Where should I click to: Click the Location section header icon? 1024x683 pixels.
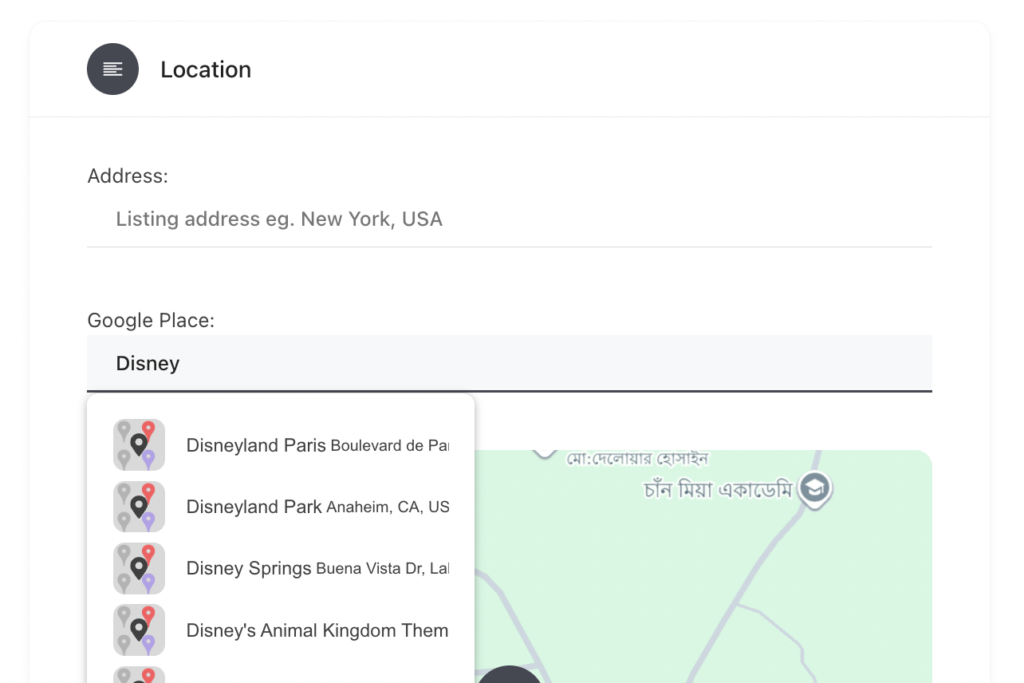point(112,69)
